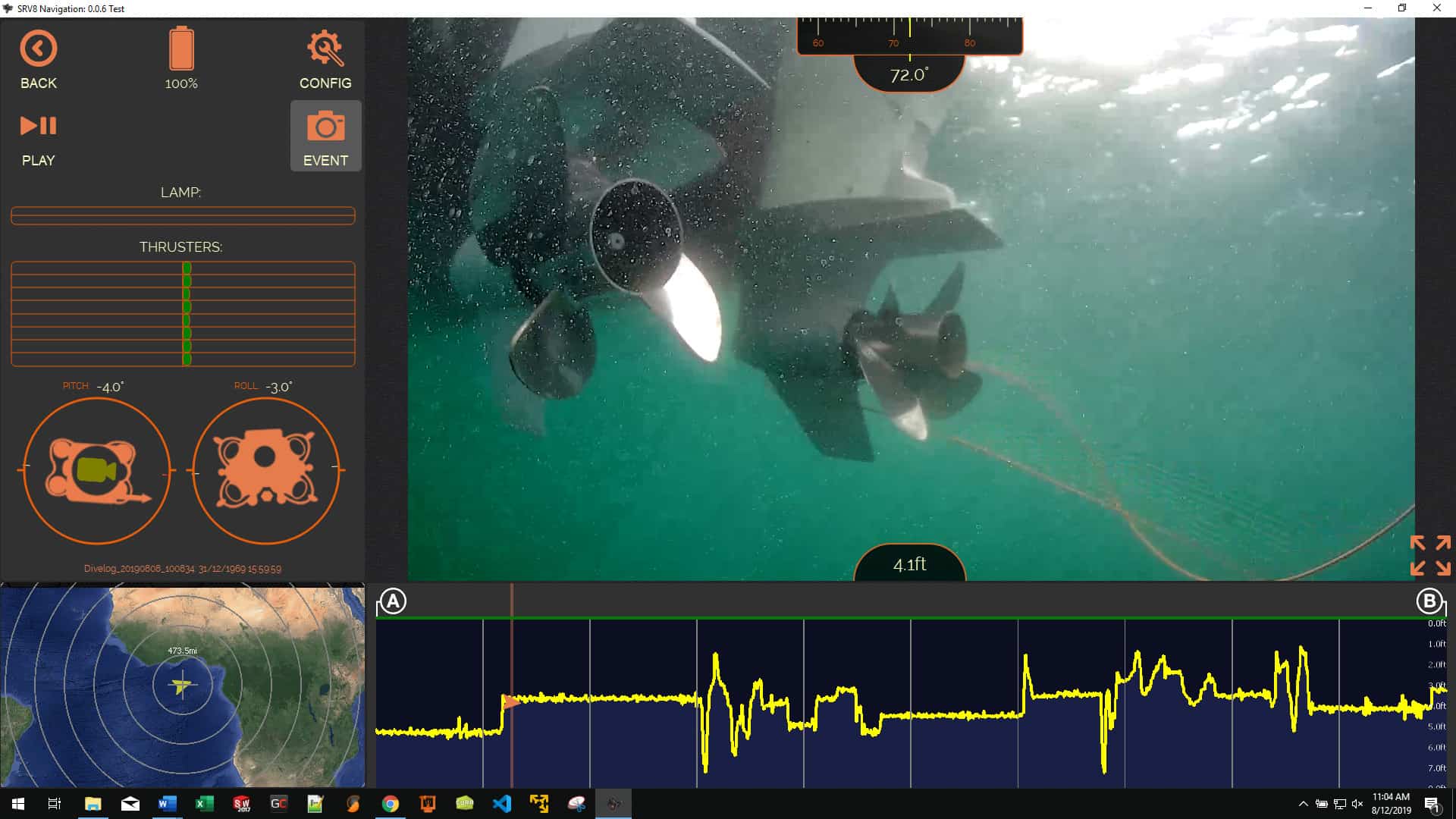1456x819 pixels.
Task: Open the notepad with pencil taskbar icon
Action: pyautogui.click(x=315, y=804)
